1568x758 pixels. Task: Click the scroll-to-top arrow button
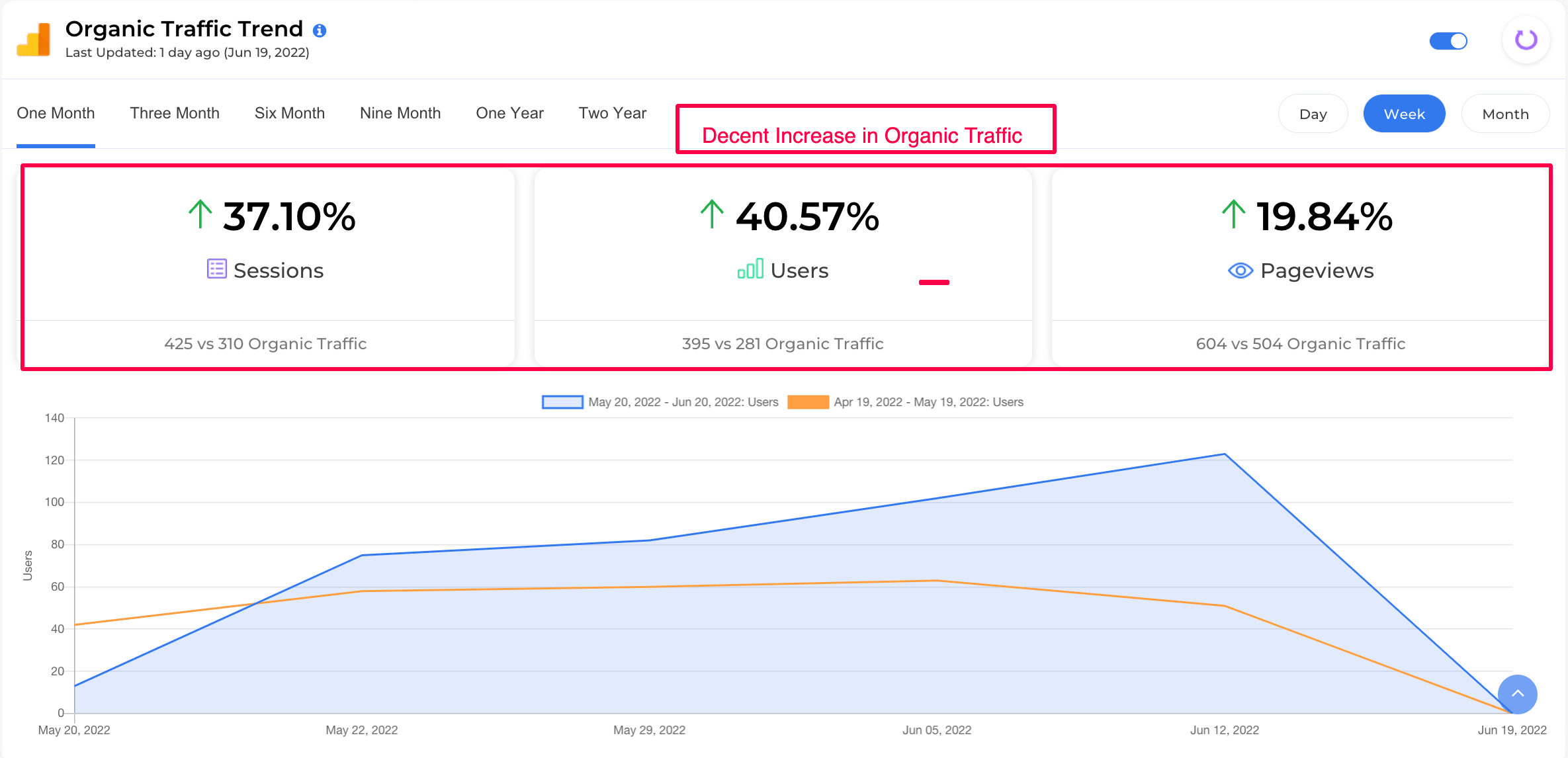click(x=1517, y=694)
